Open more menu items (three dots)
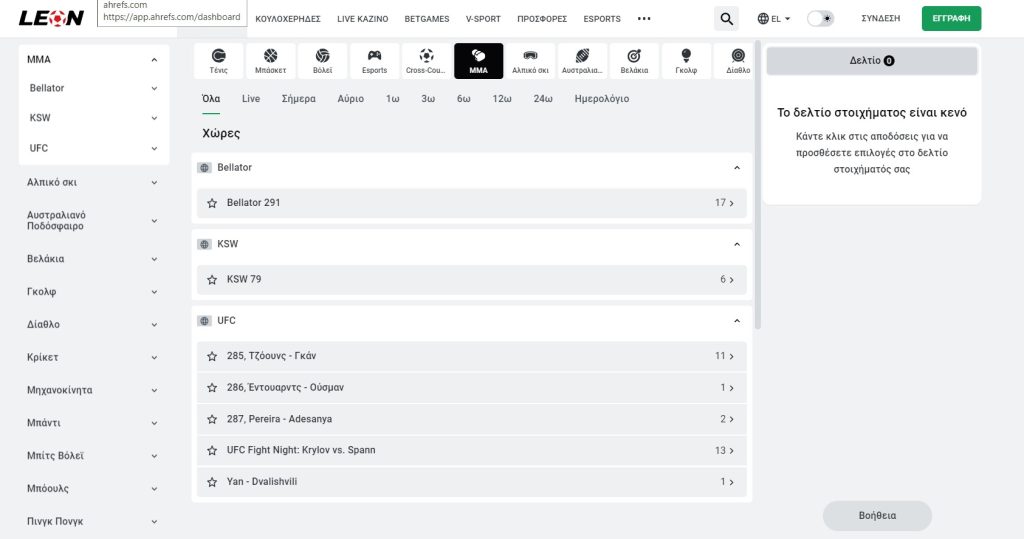Image resolution: width=1024 pixels, height=539 pixels. 644,18
